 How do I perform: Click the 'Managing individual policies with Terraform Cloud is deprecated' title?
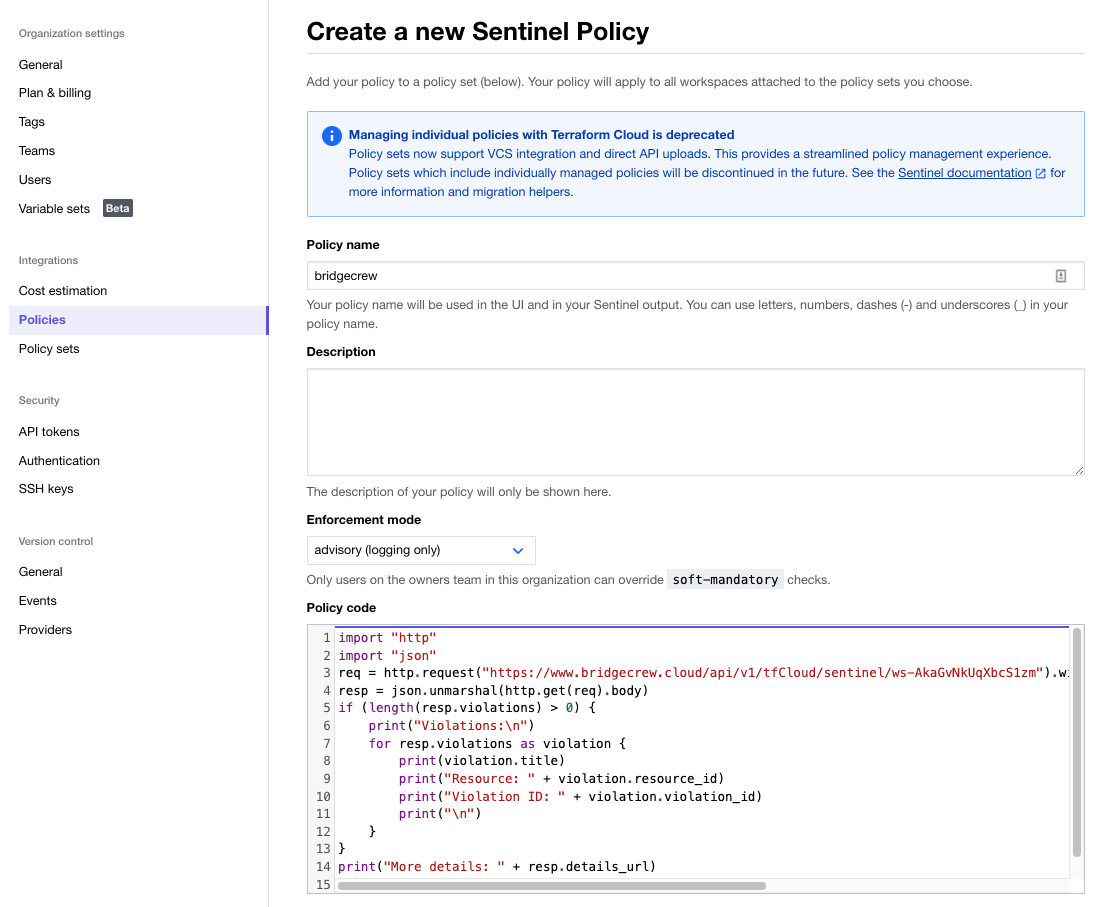pyautogui.click(x=541, y=135)
